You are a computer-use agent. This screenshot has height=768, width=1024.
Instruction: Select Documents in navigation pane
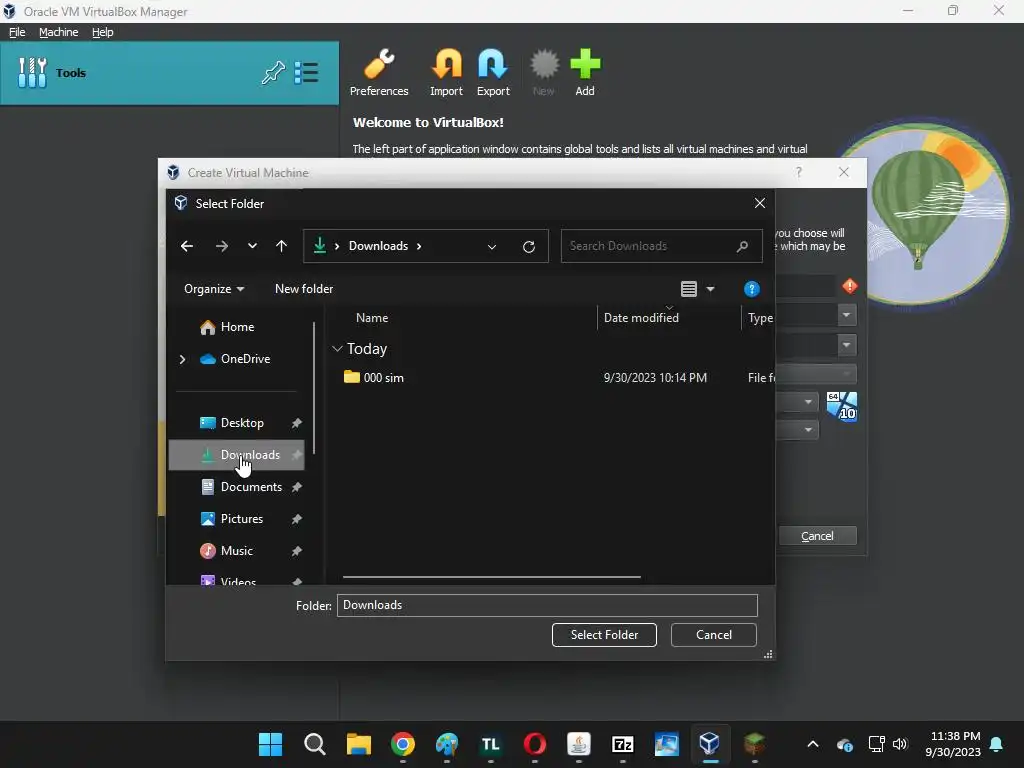pos(236,487)
